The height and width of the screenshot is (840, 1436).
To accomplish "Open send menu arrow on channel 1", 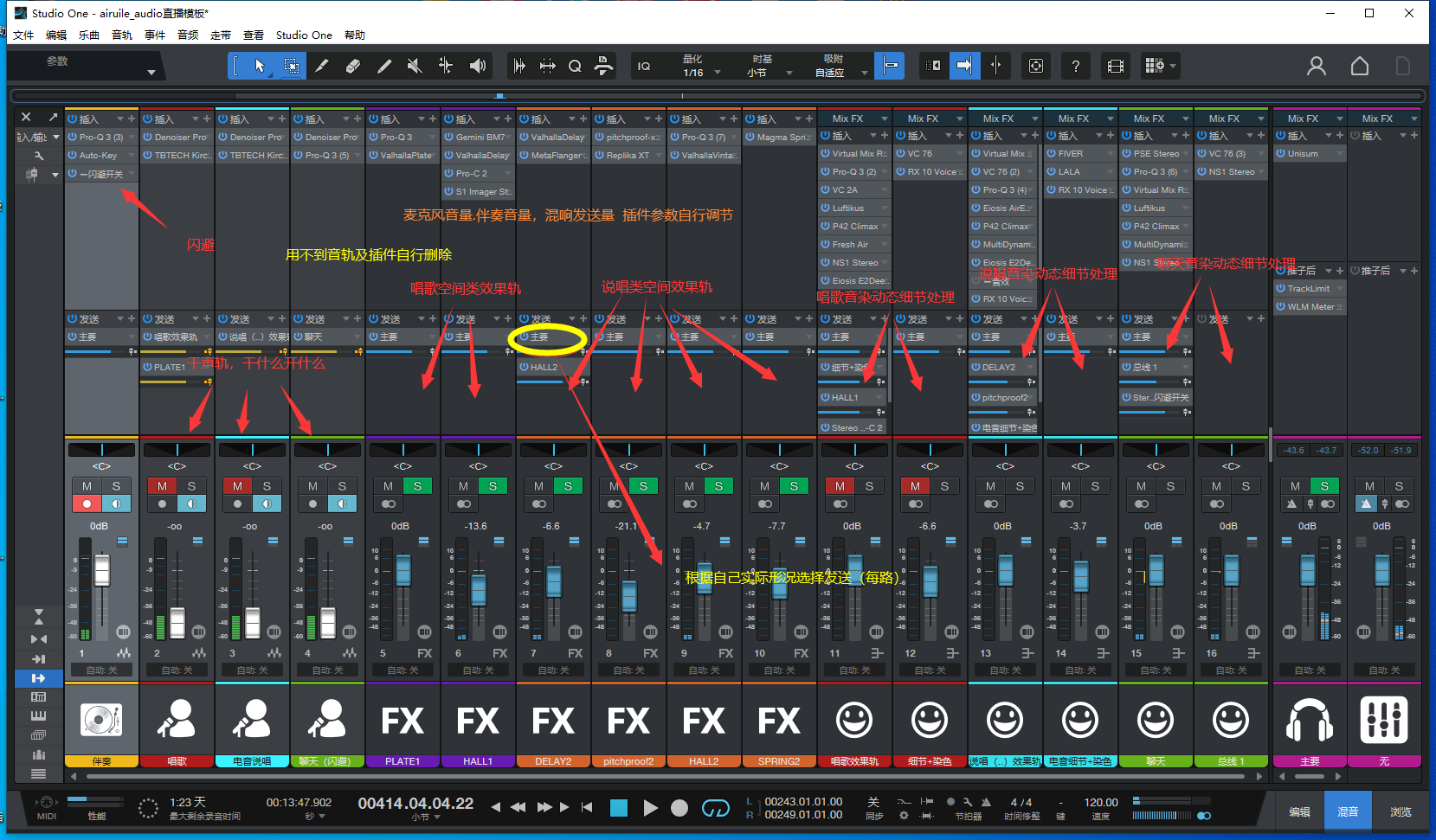I will pyautogui.click(x=120, y=319).
